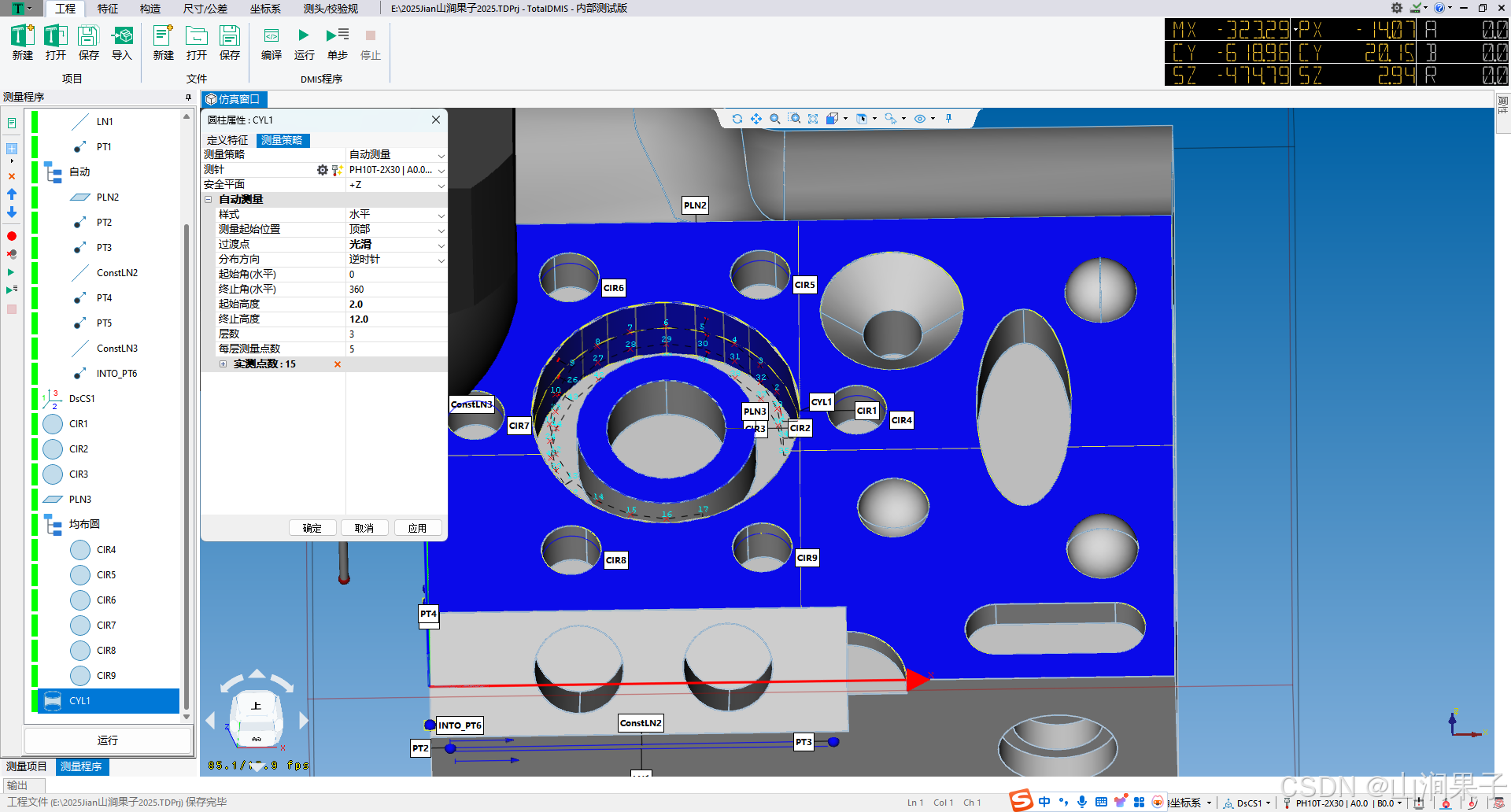Rotate view icon in simulation toolbar
1511x812 pixels.
737,119
